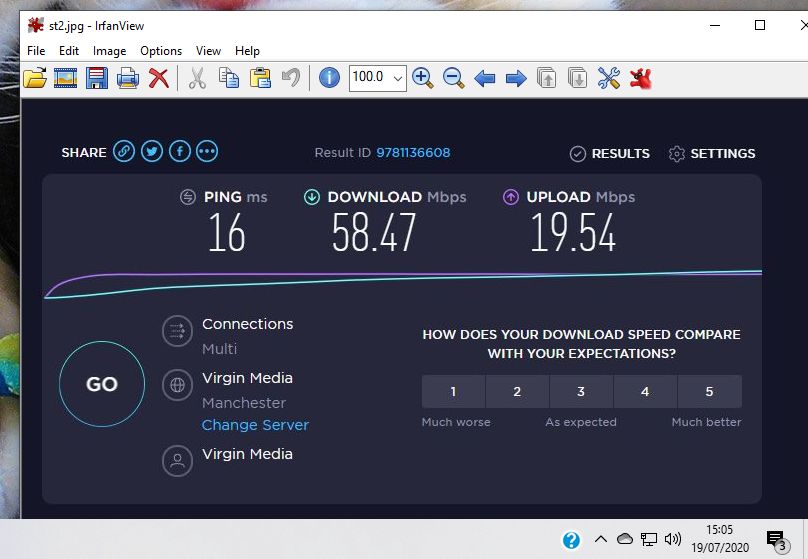Show hidden tray icons with chevron

(x=600, y=539)
